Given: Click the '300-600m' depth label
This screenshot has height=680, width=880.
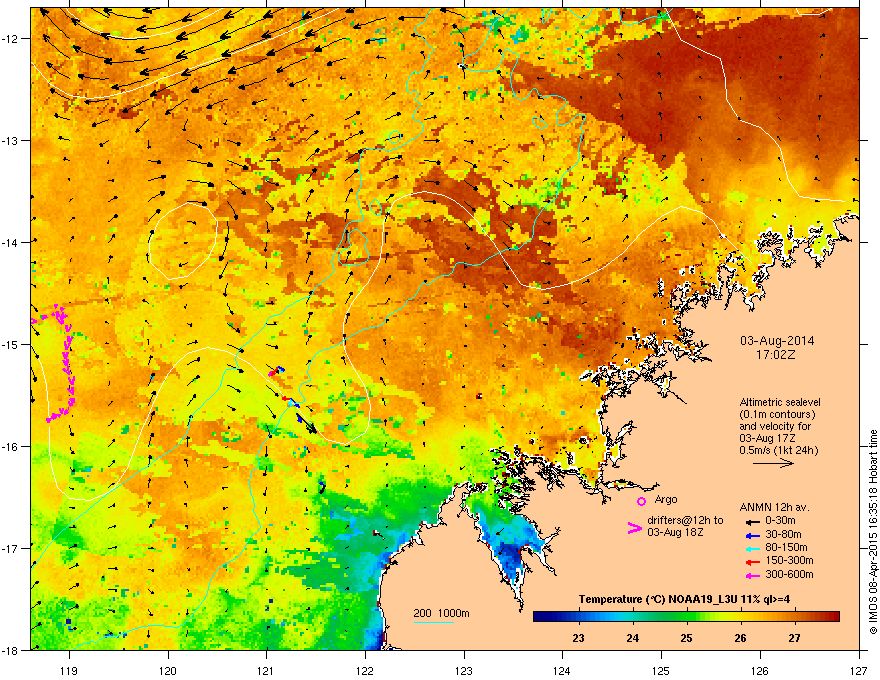Looking at the screenshot, I should pos(789,575).
